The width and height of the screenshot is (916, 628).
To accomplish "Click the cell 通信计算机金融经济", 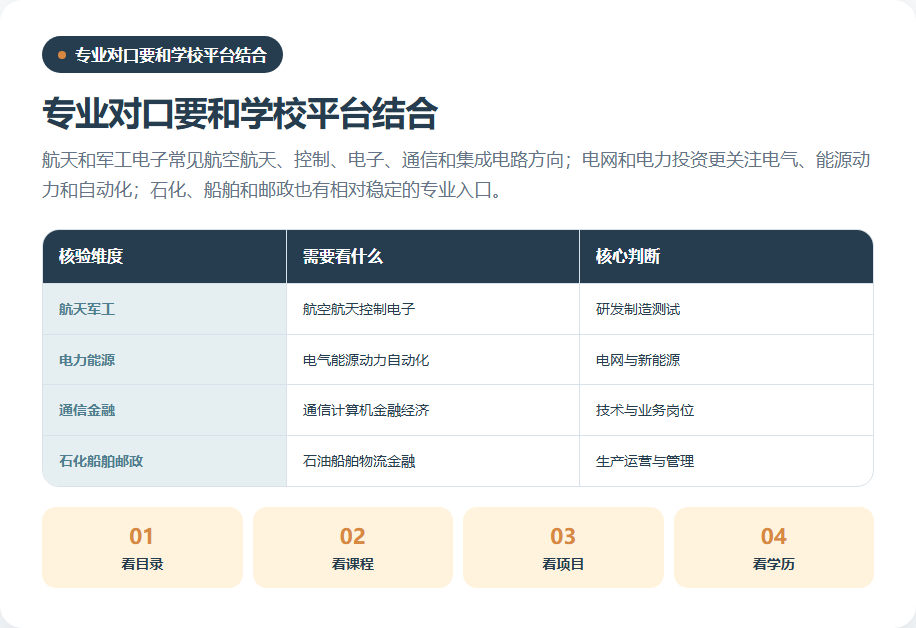I will point(433,410).
